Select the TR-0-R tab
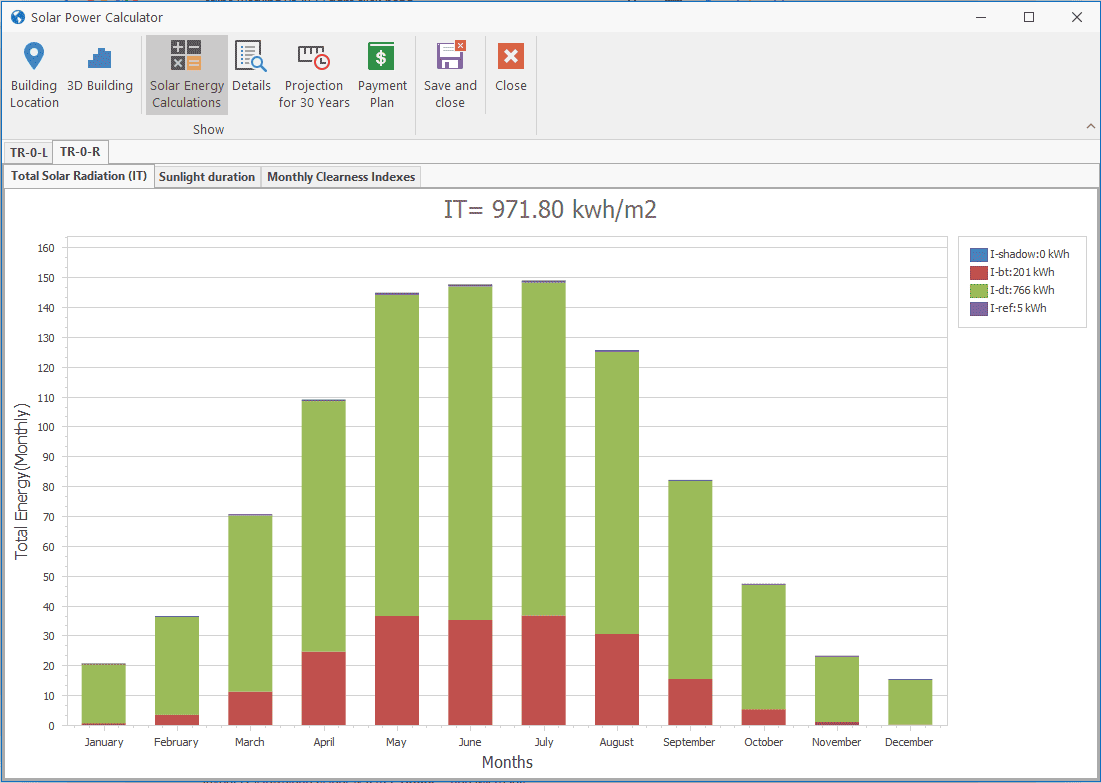 (80, 152)
